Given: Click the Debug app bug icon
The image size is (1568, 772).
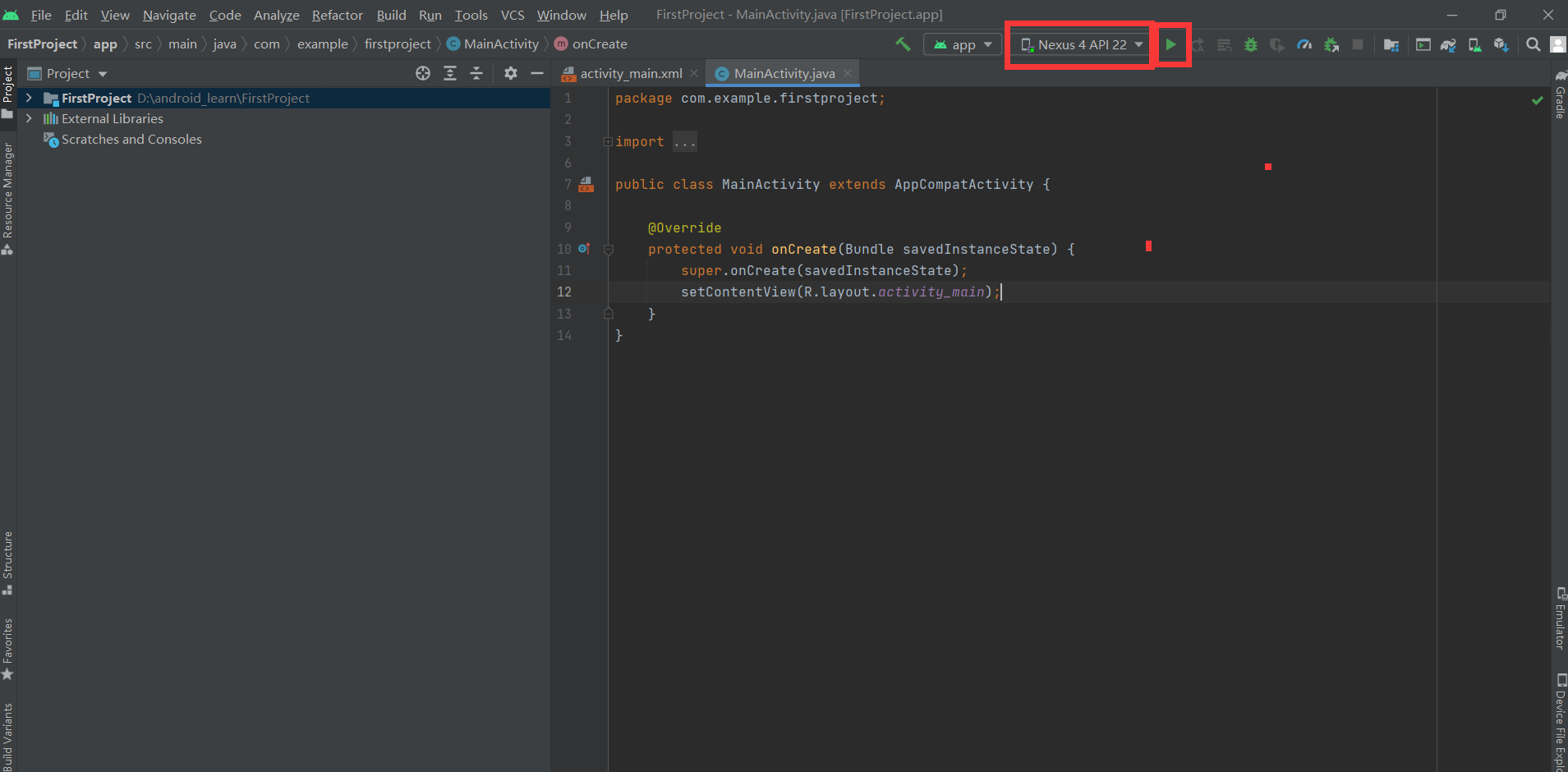Looking at the screenshot, I should point(1251,44).
